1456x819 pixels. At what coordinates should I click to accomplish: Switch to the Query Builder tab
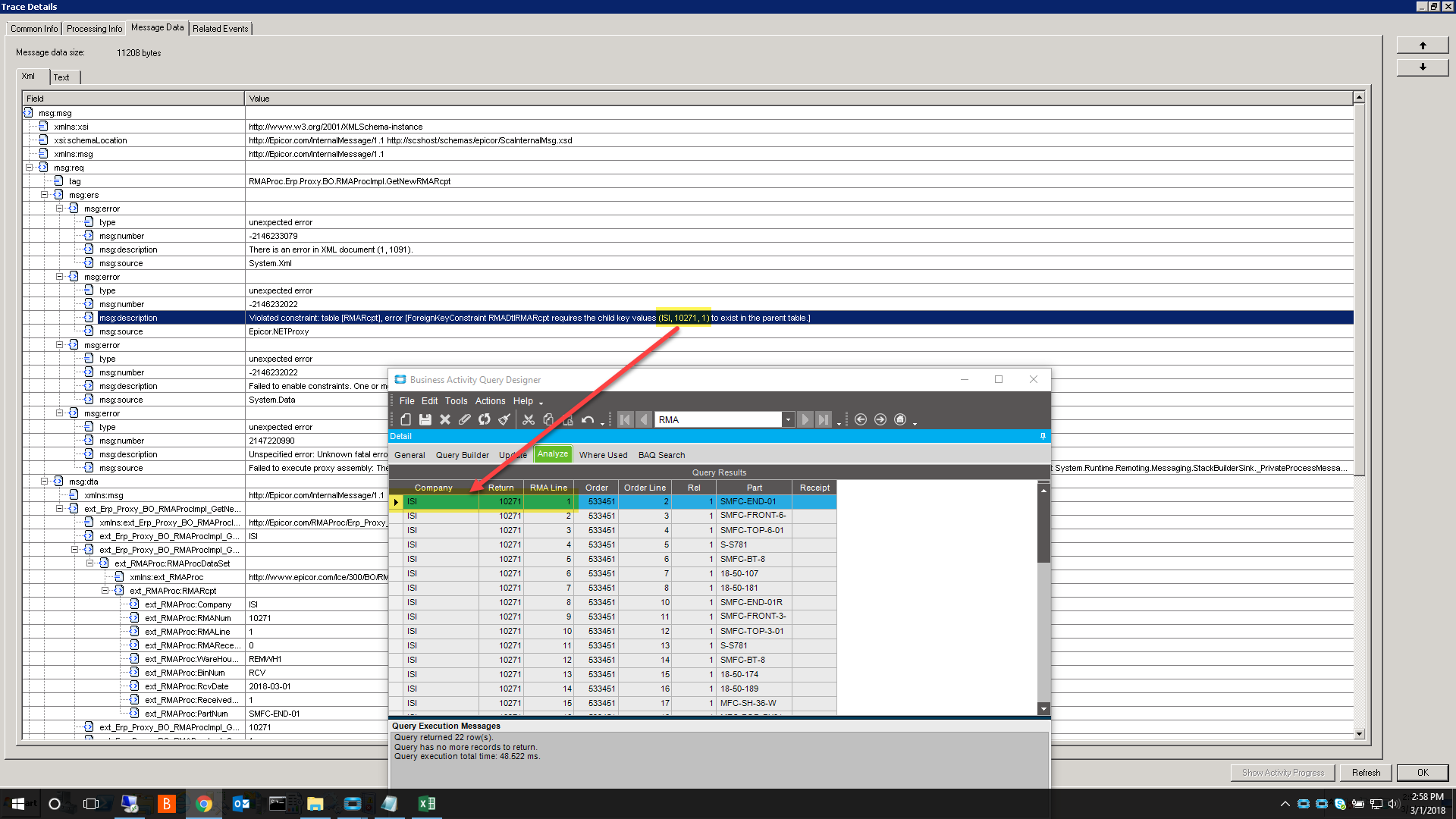(x=463, y=455)
